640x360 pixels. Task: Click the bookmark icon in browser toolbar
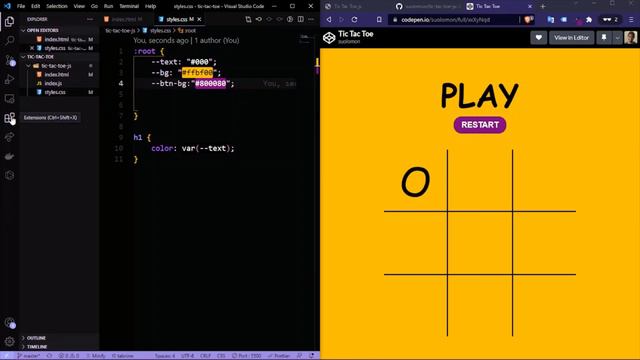click(x=379, y=19)
